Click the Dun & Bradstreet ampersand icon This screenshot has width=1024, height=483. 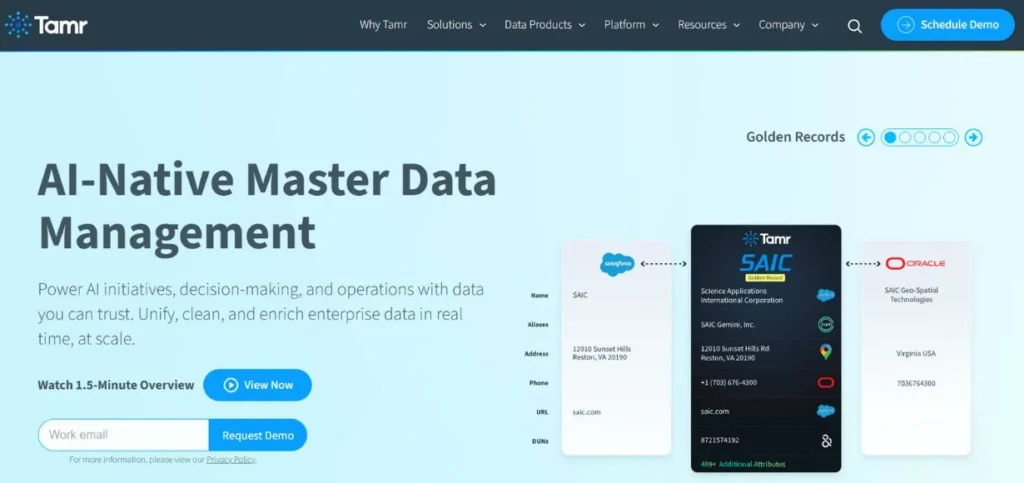tap(825, 440)
